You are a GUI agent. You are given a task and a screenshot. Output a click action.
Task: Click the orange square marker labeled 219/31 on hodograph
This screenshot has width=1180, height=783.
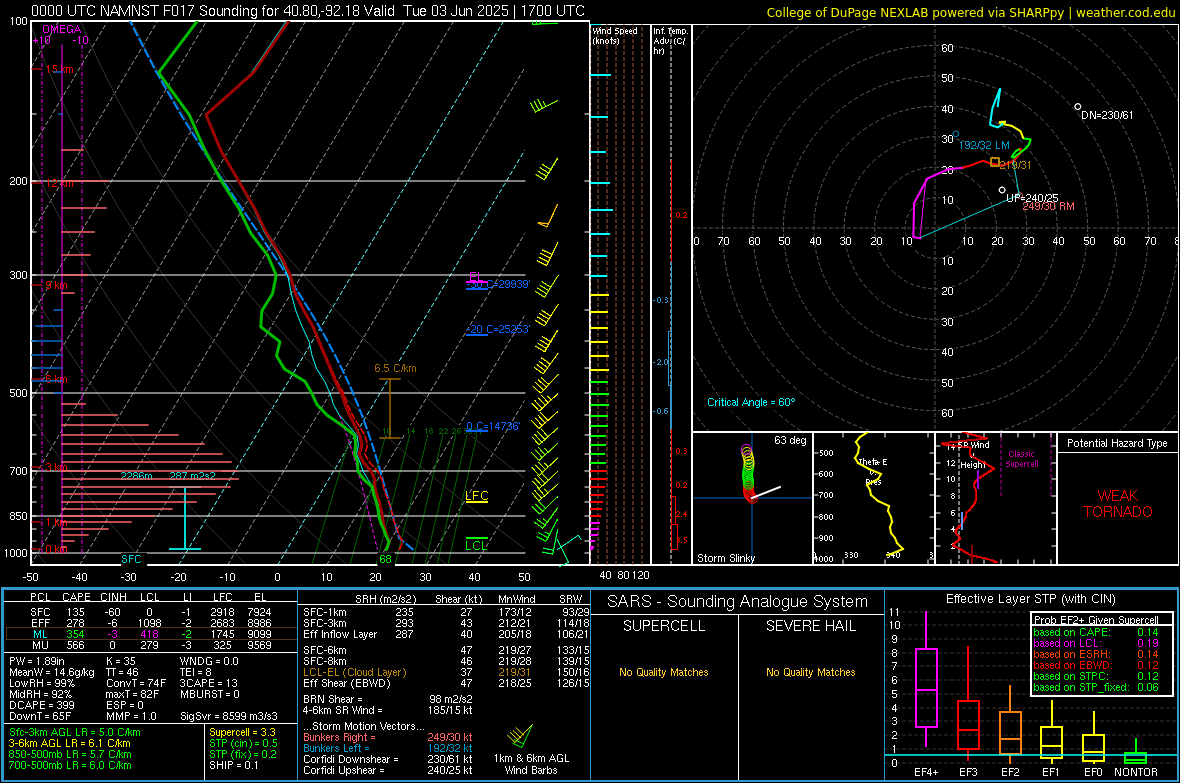[x=995, y=162]
